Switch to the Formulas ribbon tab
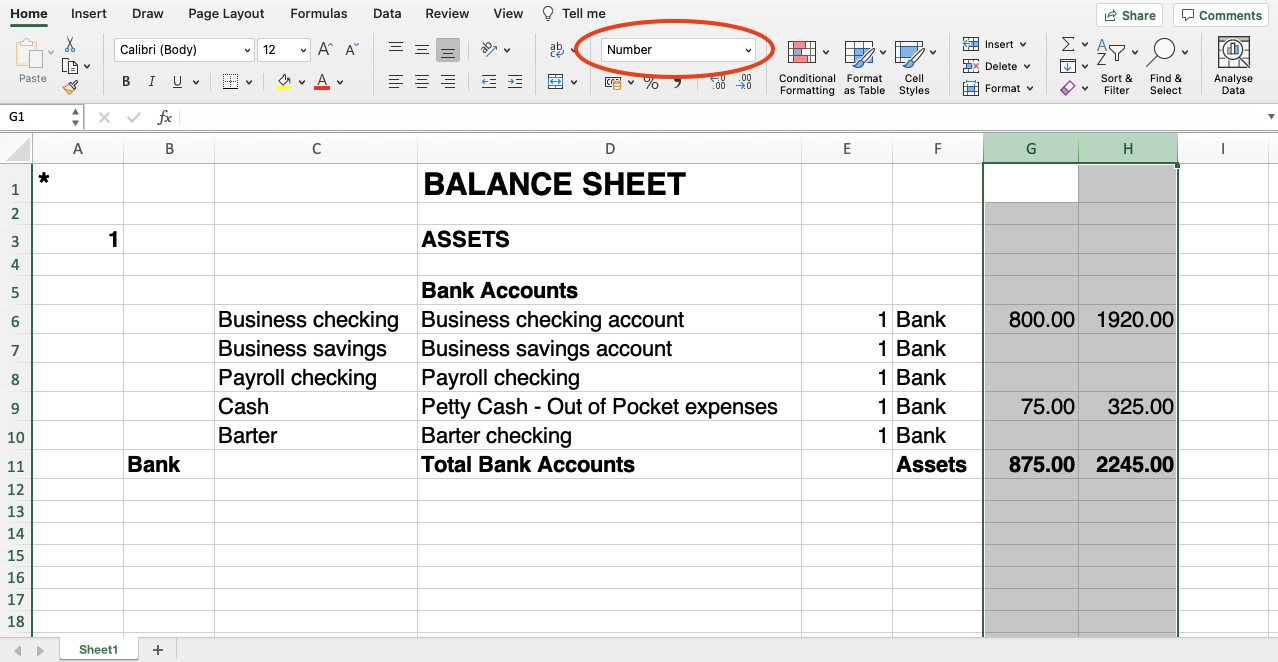 click(x=318, y=13)
